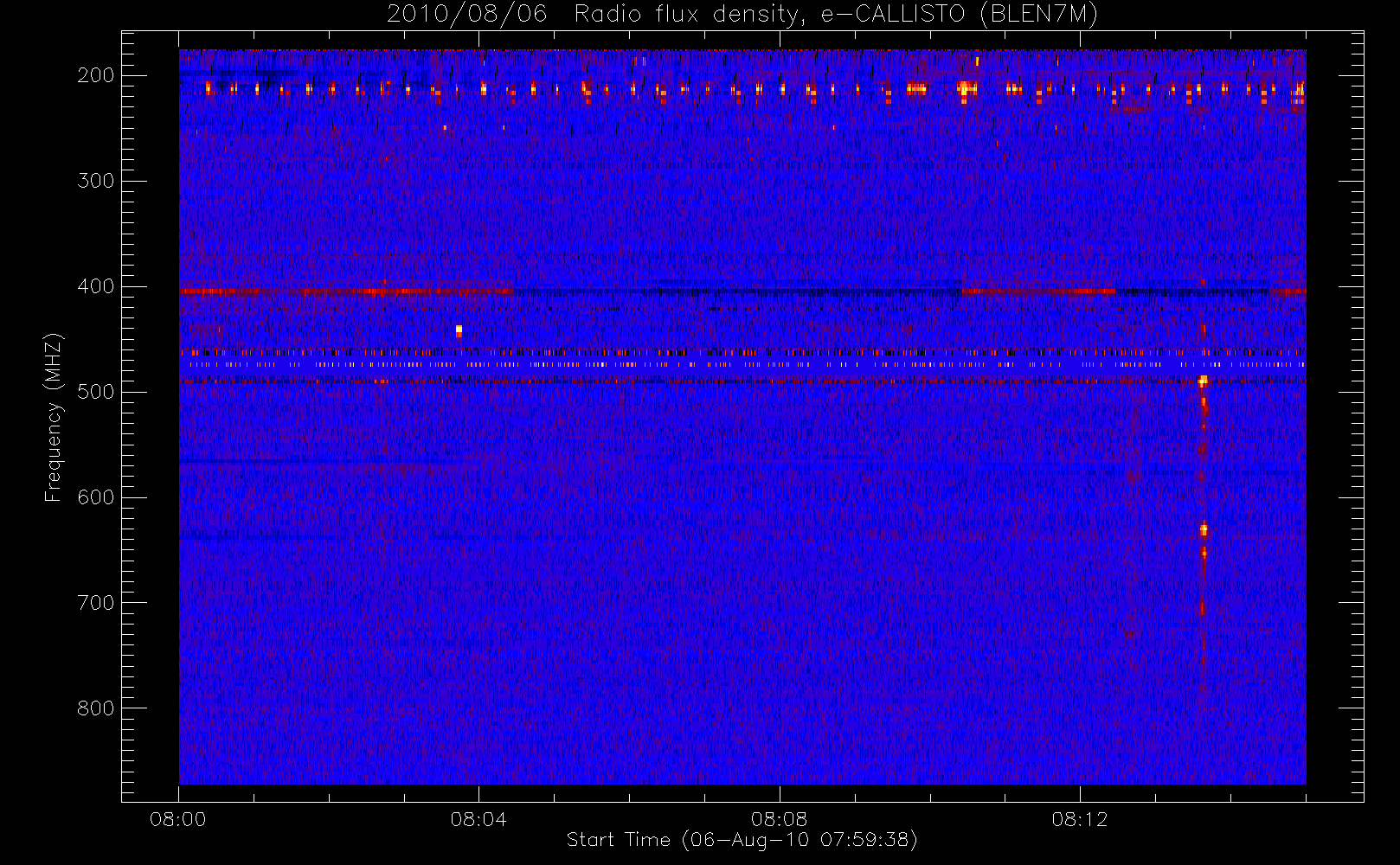Click the 'Frequency (MHZ)' axis title

[54, 417]
